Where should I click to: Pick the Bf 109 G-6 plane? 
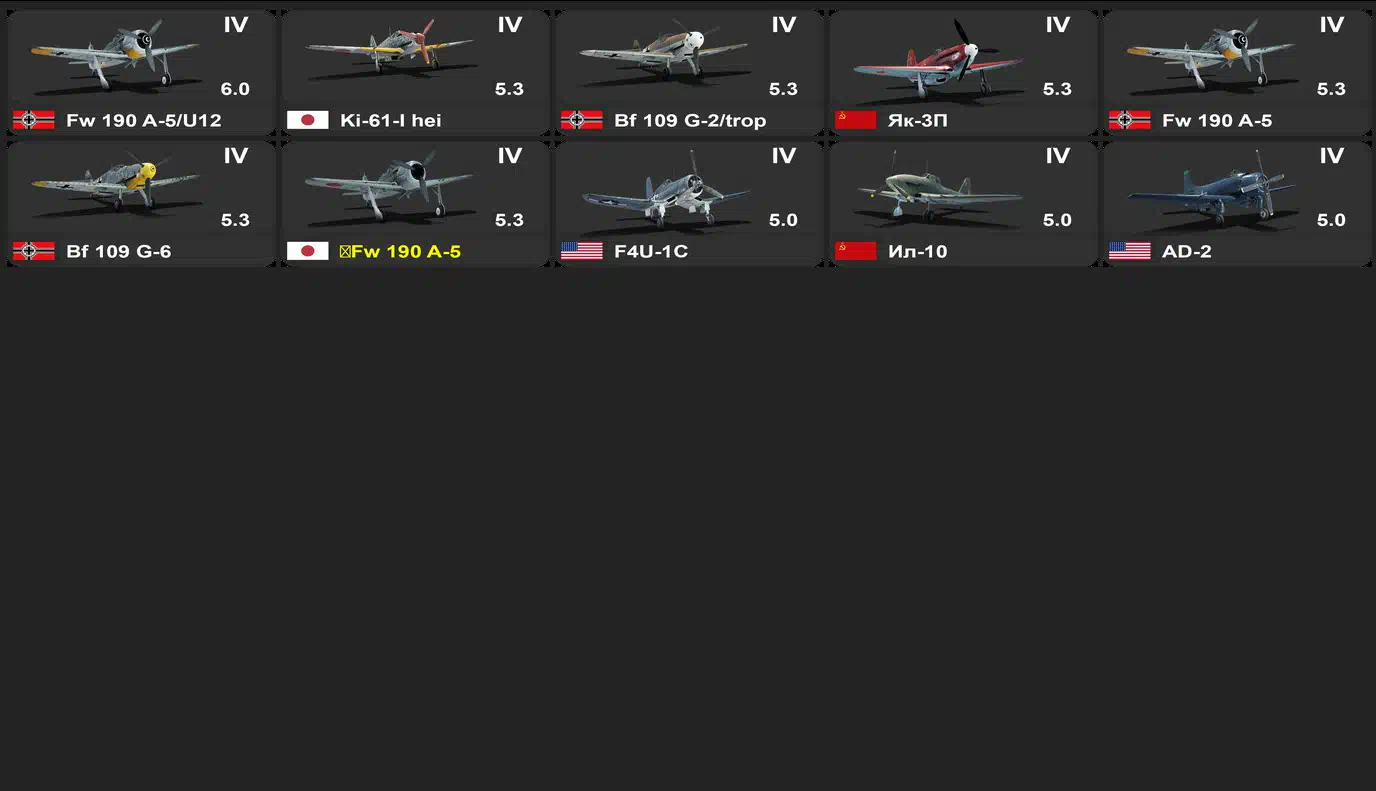pos(141,203)
